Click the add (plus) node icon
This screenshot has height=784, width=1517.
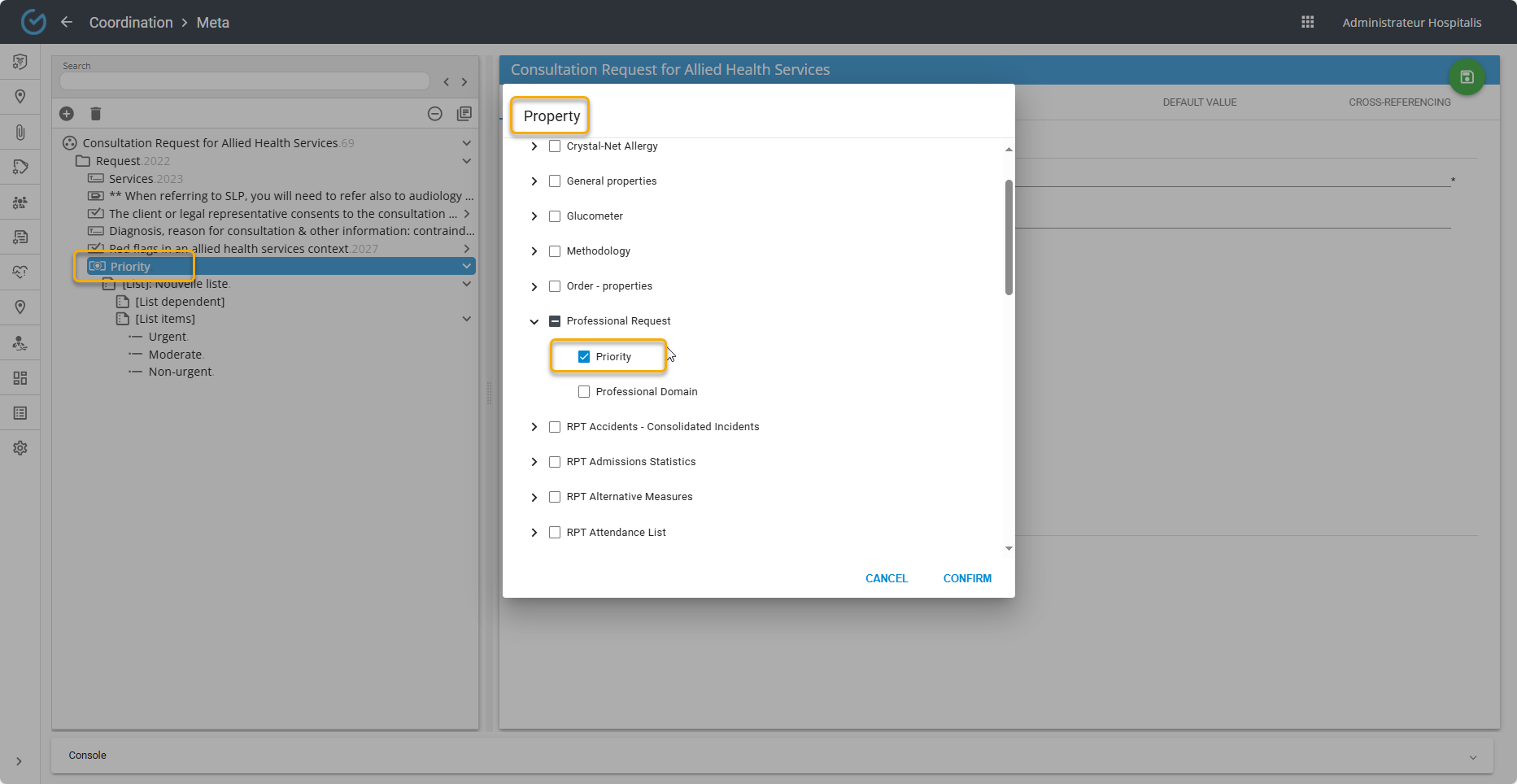[67, 114]
